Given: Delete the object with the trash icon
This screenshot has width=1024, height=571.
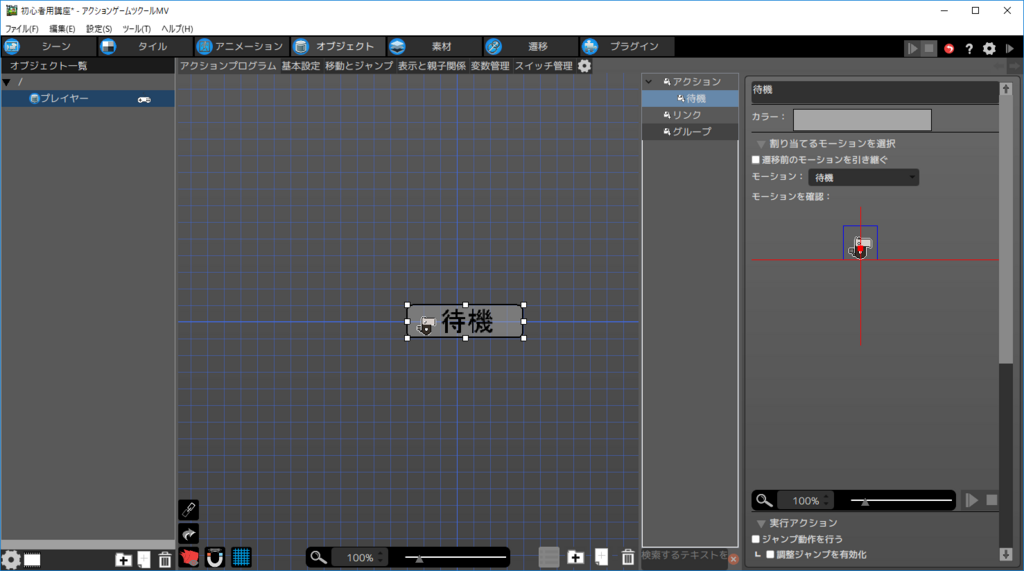Looking at the screenshot, I should [165, 559].
